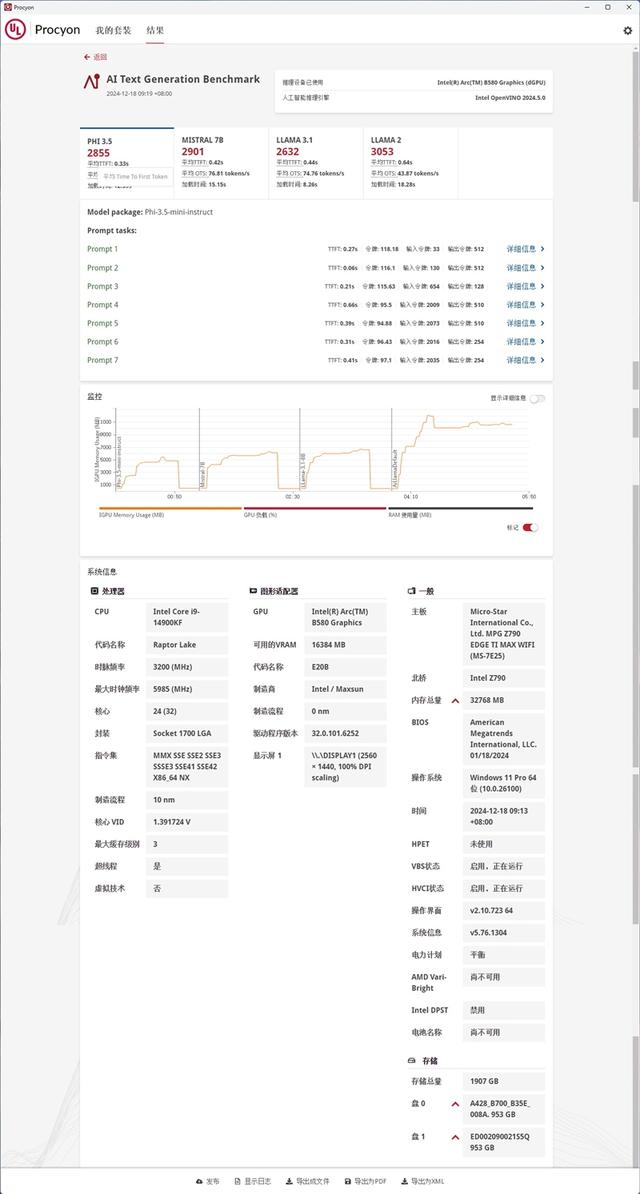This screenshot has height=1194, width=640.
Task: Toggle the 标记 markers switch
Action: 530,528
